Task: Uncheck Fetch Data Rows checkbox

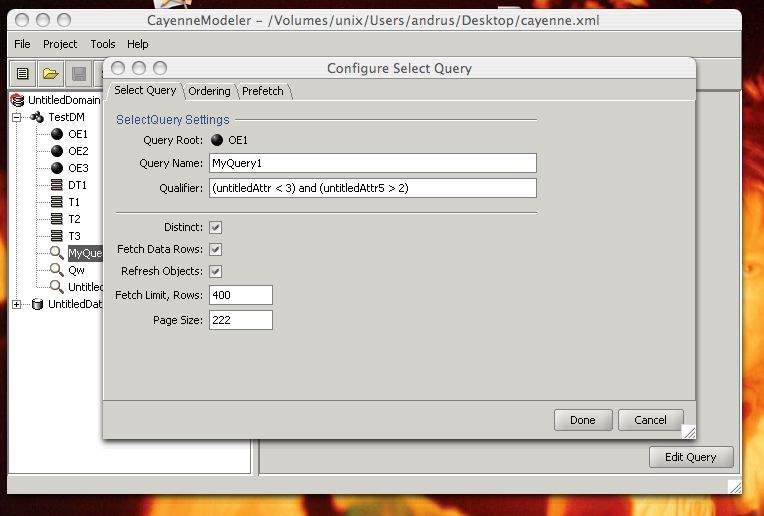Action: (215, 250)
